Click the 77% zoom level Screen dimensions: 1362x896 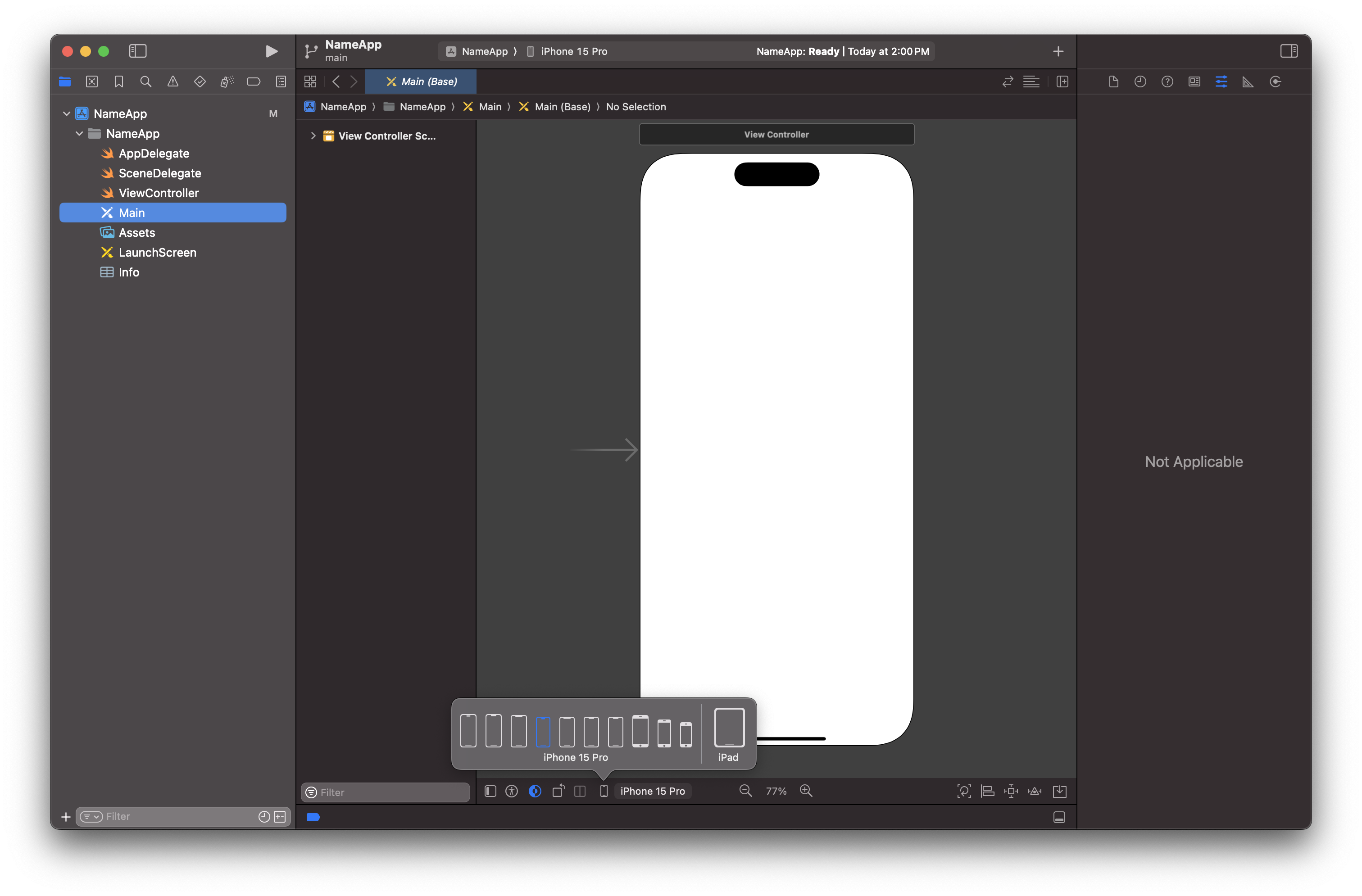click(776, 791)
